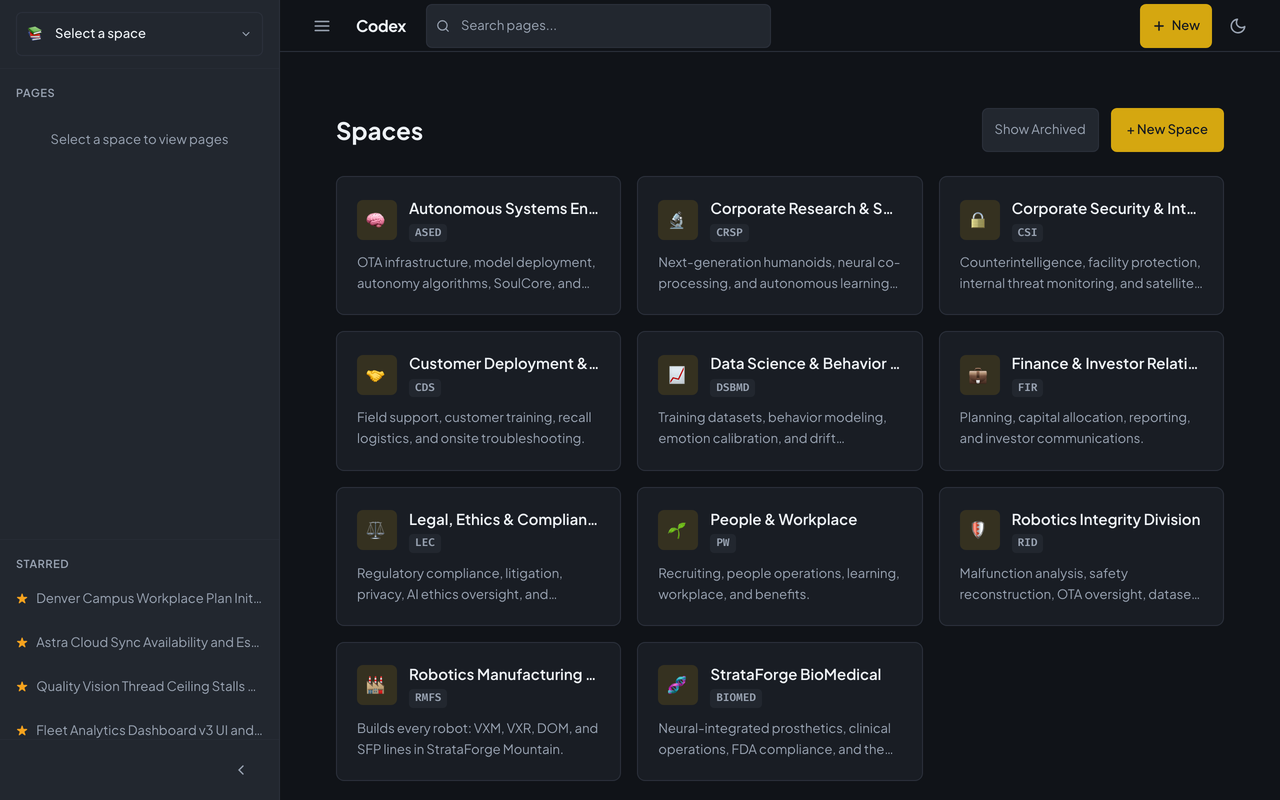Image resolution: width=1280 pixels, height=800 pixels.
Task: Click star beside Fleet Analytics Dashboard page
Action: (x=22, y=730)
